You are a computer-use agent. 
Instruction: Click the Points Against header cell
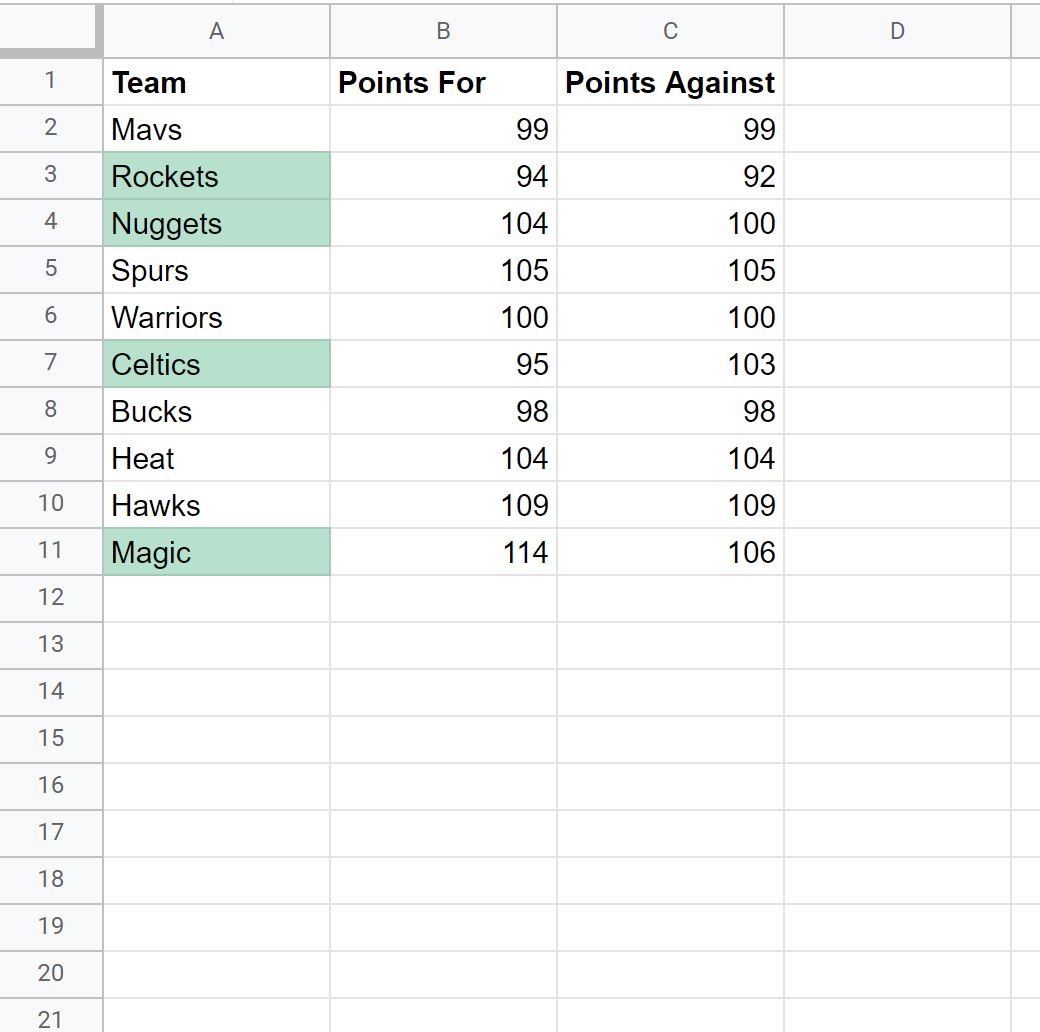pos(670,82)
